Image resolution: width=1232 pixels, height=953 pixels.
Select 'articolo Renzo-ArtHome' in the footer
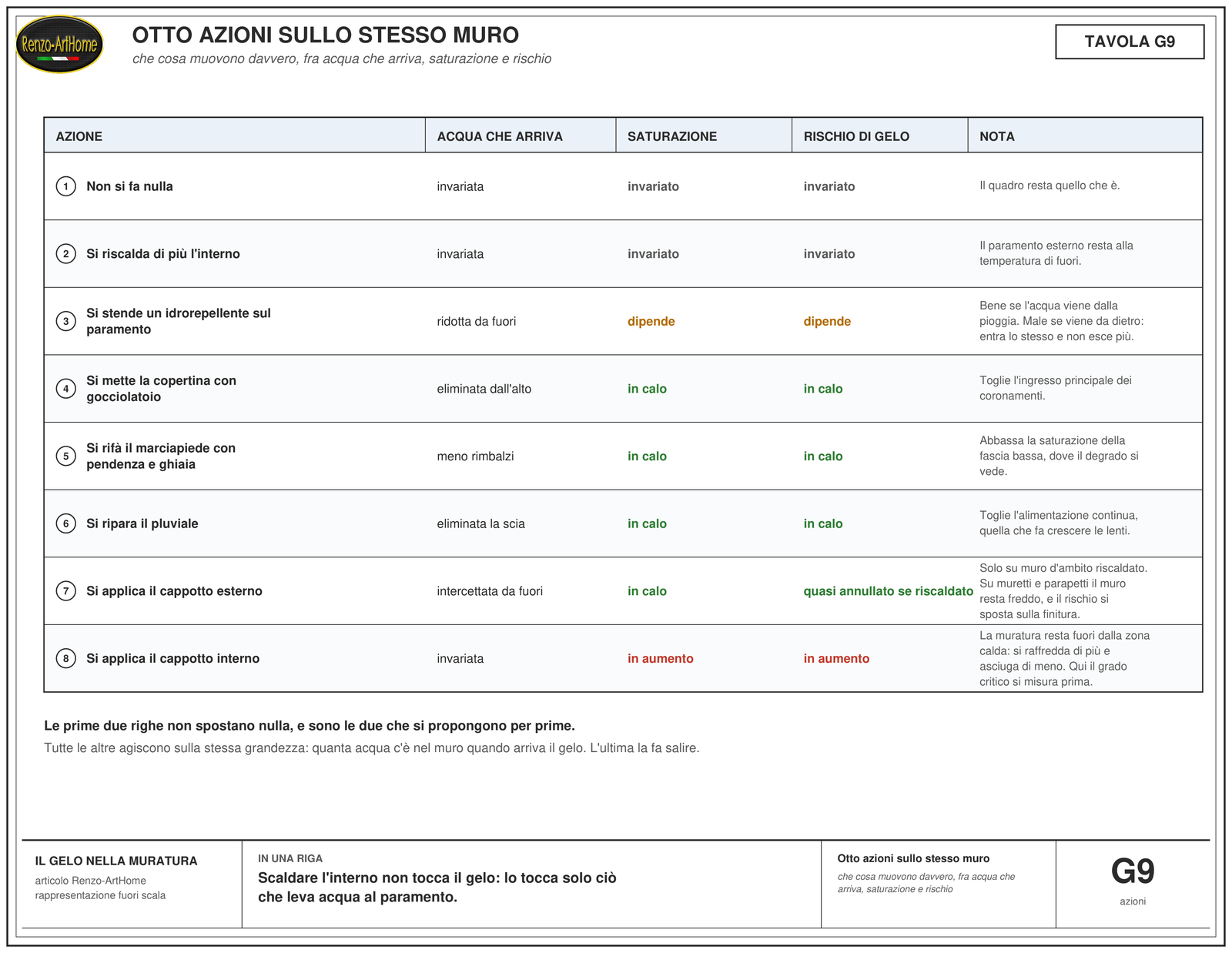click(x=91, y=881)
